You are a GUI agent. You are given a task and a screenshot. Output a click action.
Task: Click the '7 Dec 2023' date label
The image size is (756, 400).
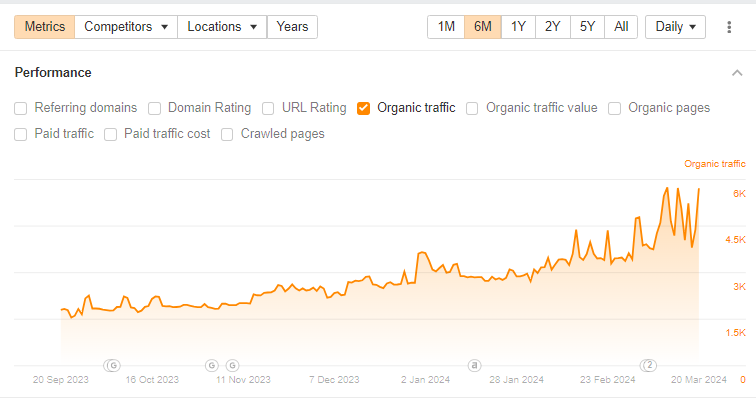[334, 380]
